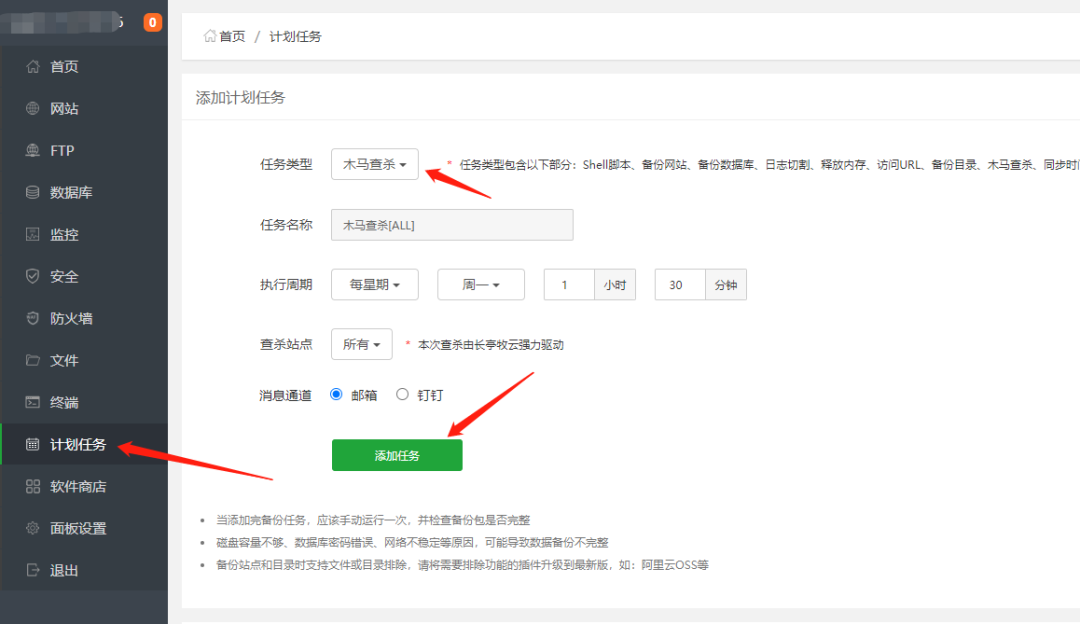Open the 任务类型 dropdown showing 木马查杀

coord(374,165)
